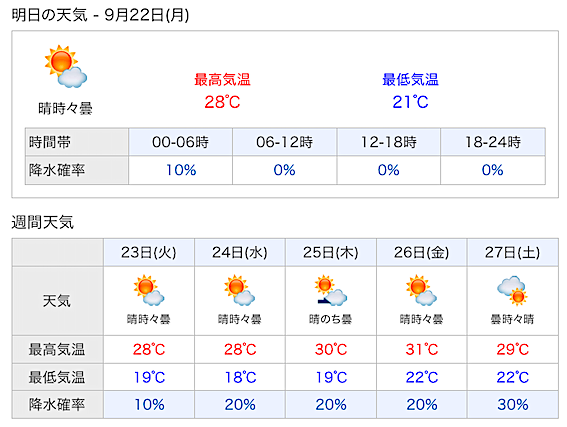This screenshot has height=427, width=567.
Task: Click the 18℃ low for 24日(水)
Action: click(x=240, y=377)
